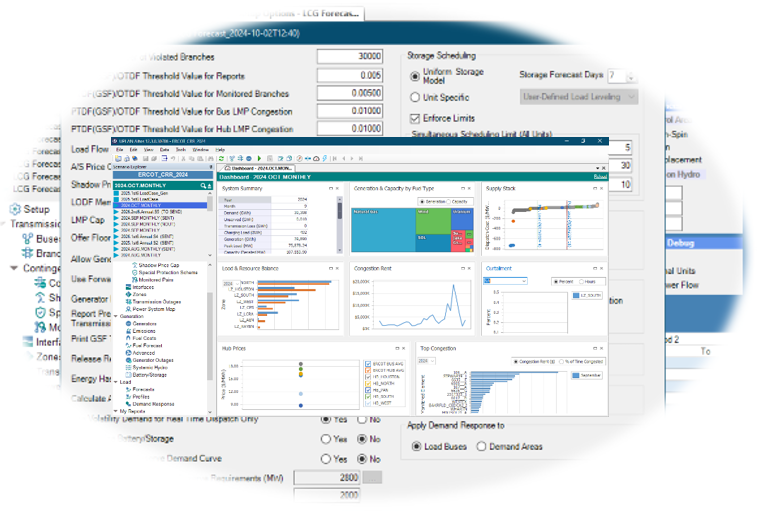Image resolution: width=764 pixels, height=515 pixels.
Task: Select Capacity radio in fuel type panel
Action: (449, 201)
